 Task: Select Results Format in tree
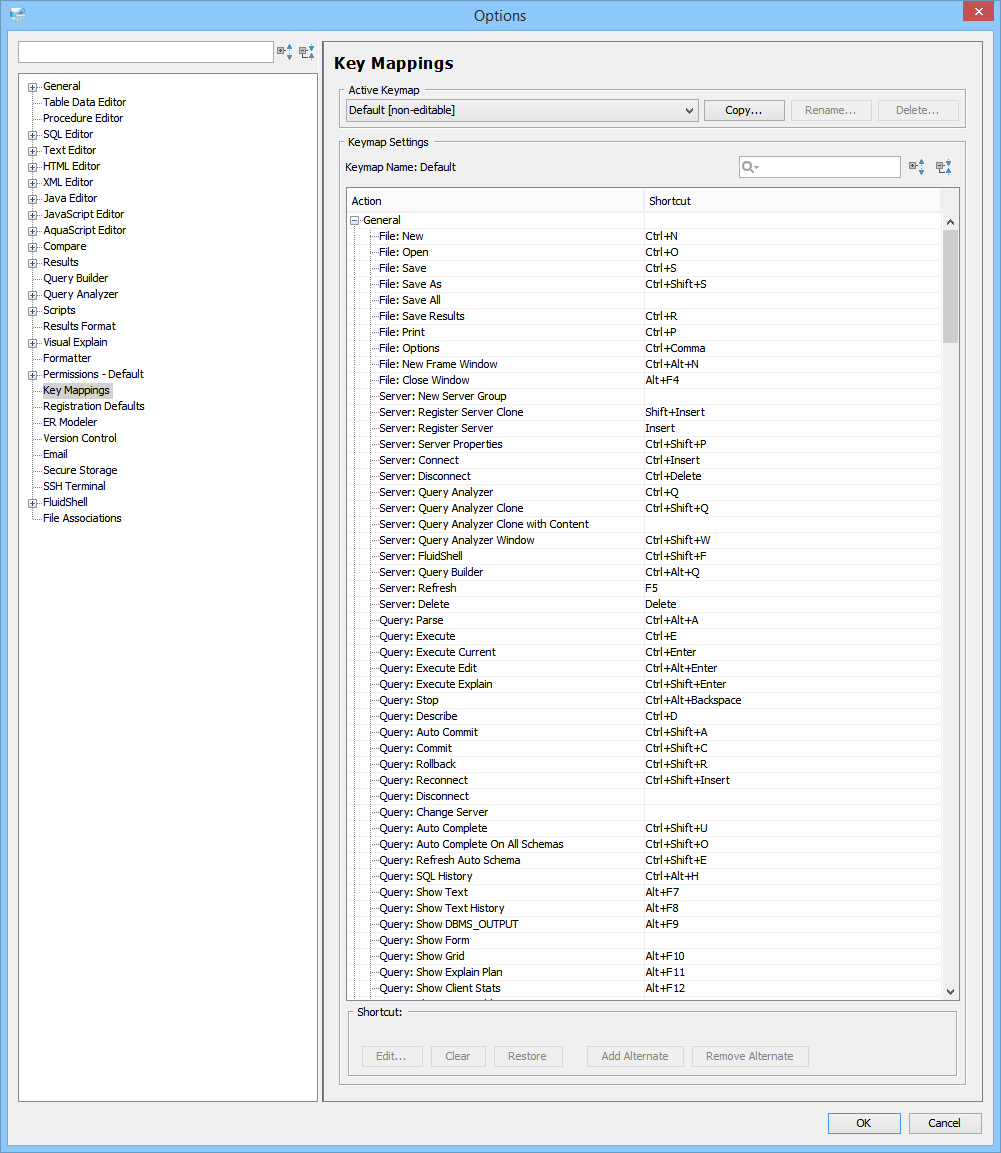point(79,326)
